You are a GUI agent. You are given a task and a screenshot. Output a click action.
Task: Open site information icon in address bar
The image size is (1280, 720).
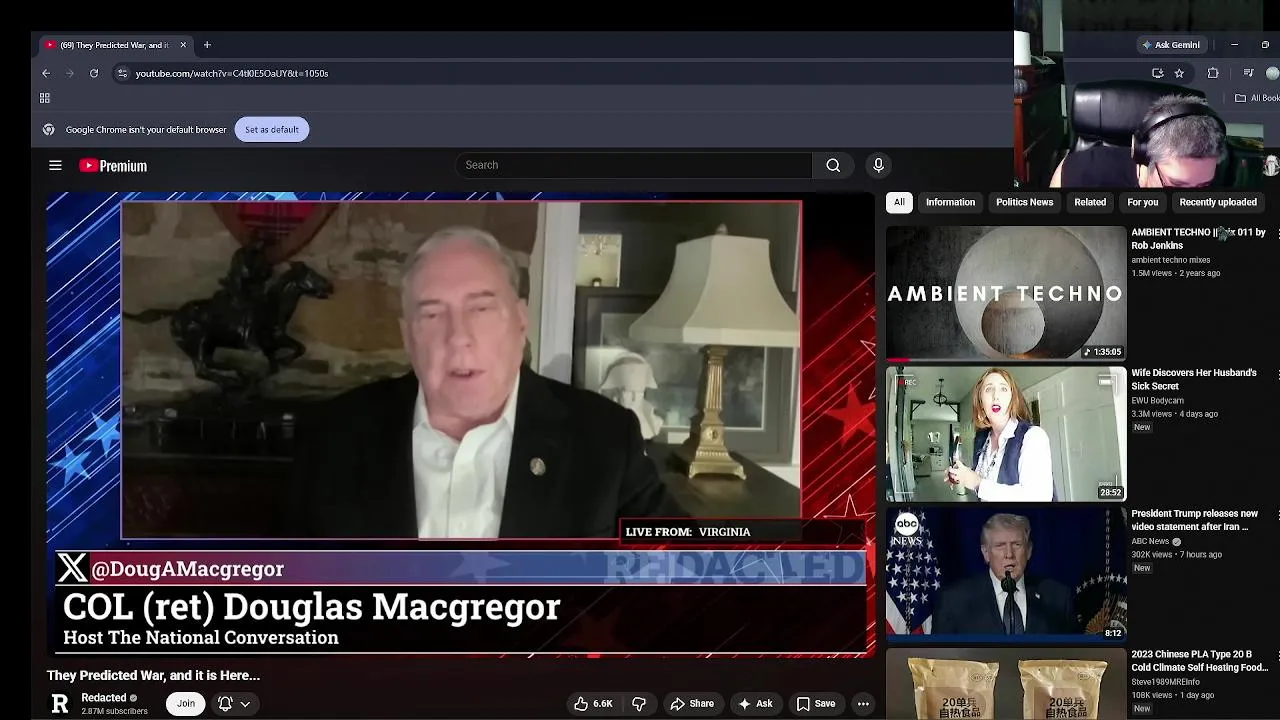122,73
